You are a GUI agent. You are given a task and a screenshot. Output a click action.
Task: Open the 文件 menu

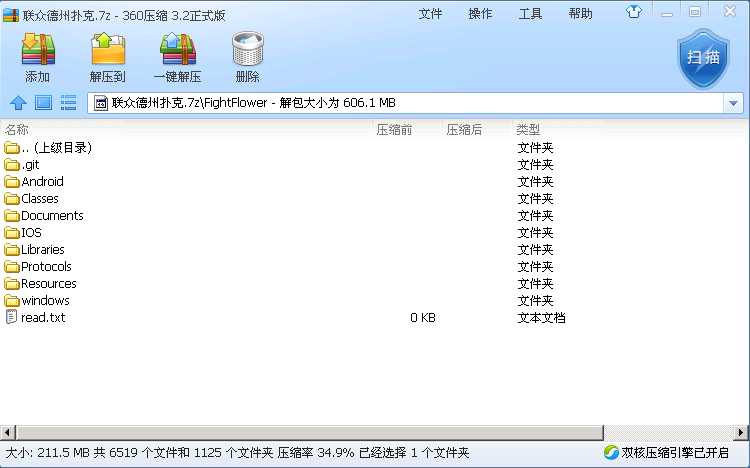(x=430, y=14)
